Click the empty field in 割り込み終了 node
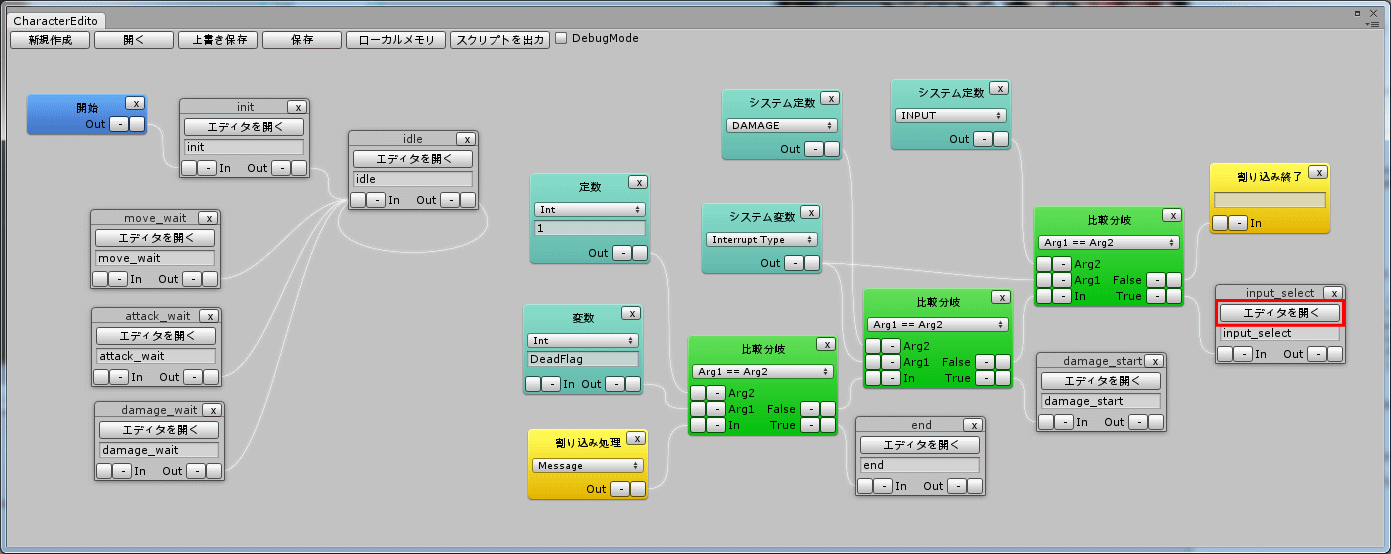 click(1270, 200)
